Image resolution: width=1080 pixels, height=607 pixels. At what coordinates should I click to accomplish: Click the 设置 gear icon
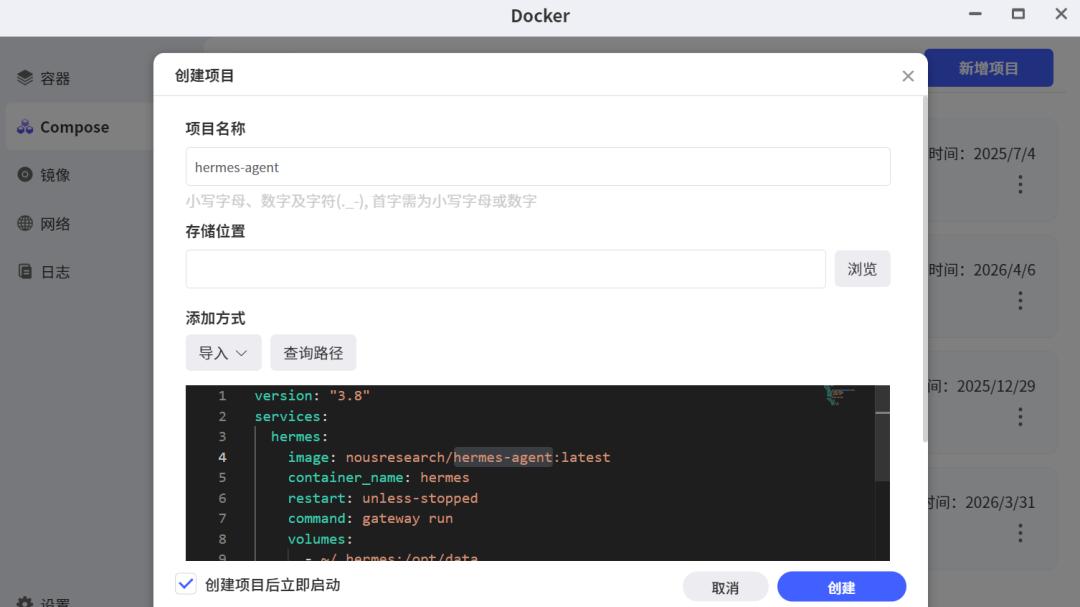click(25, 602)
